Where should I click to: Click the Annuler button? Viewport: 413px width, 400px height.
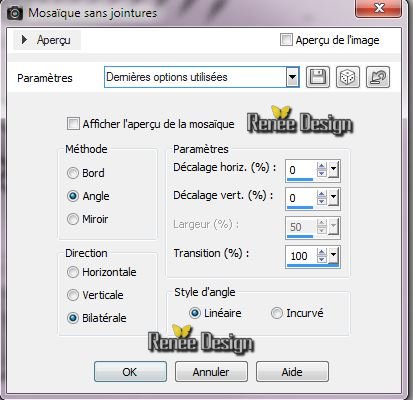(x=211, y=372)
